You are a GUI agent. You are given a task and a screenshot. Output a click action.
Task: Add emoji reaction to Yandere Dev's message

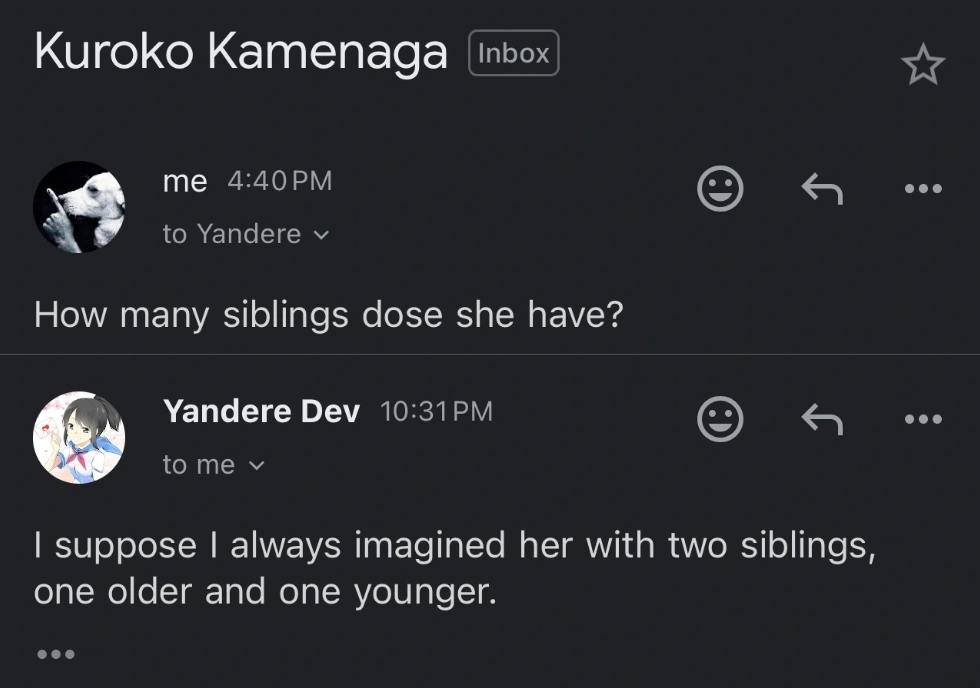(x=720, y=419)
